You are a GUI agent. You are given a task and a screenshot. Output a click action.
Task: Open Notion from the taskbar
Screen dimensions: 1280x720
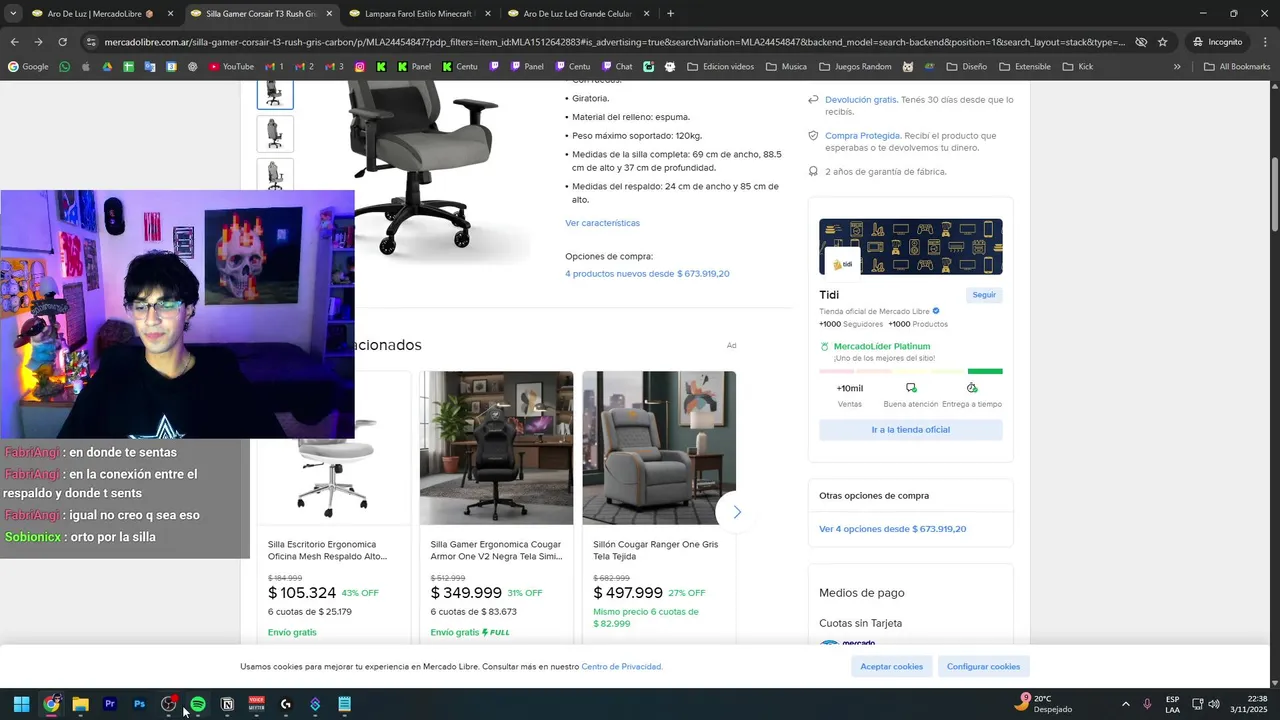click(x=227, y=704)
